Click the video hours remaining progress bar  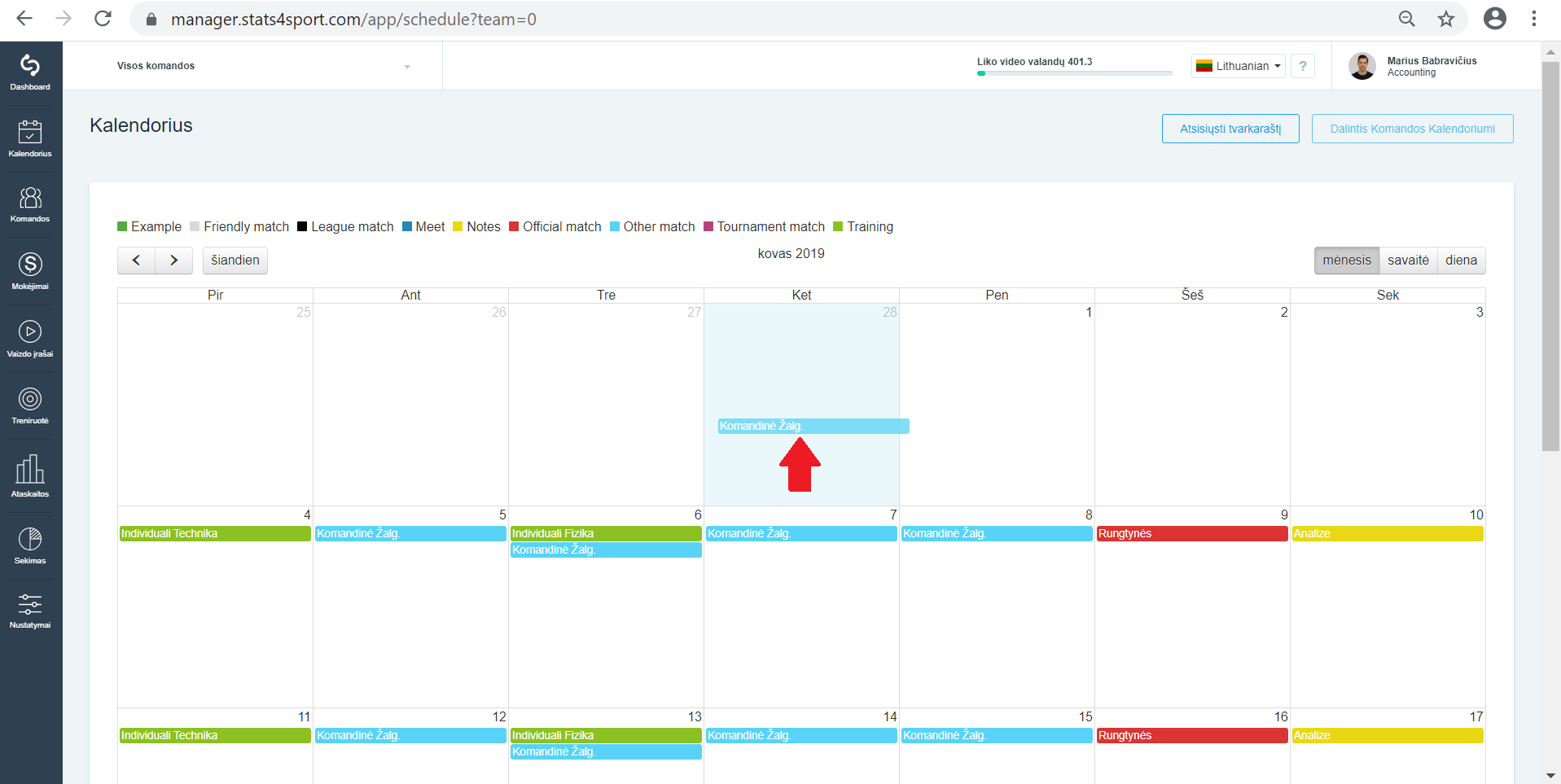click(1075, 73)
